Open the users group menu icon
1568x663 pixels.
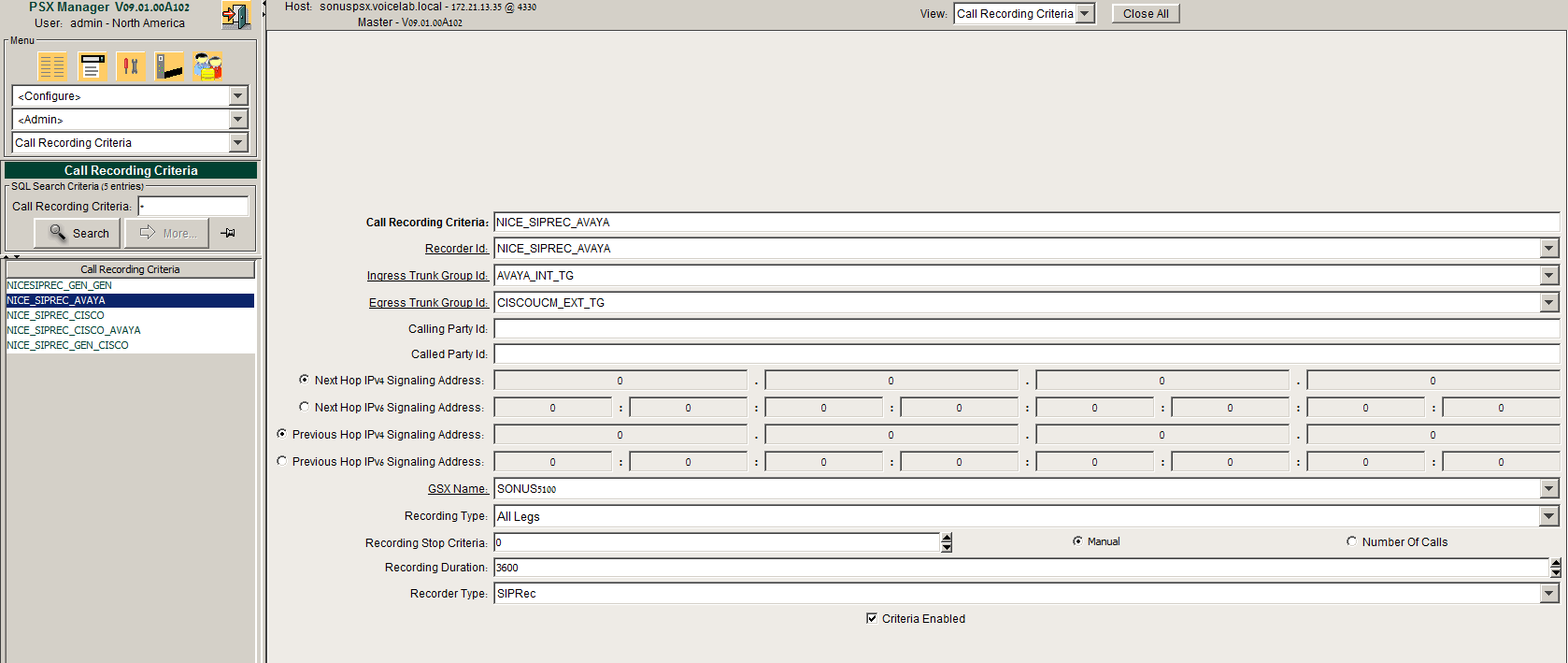[x=207, y=66]
